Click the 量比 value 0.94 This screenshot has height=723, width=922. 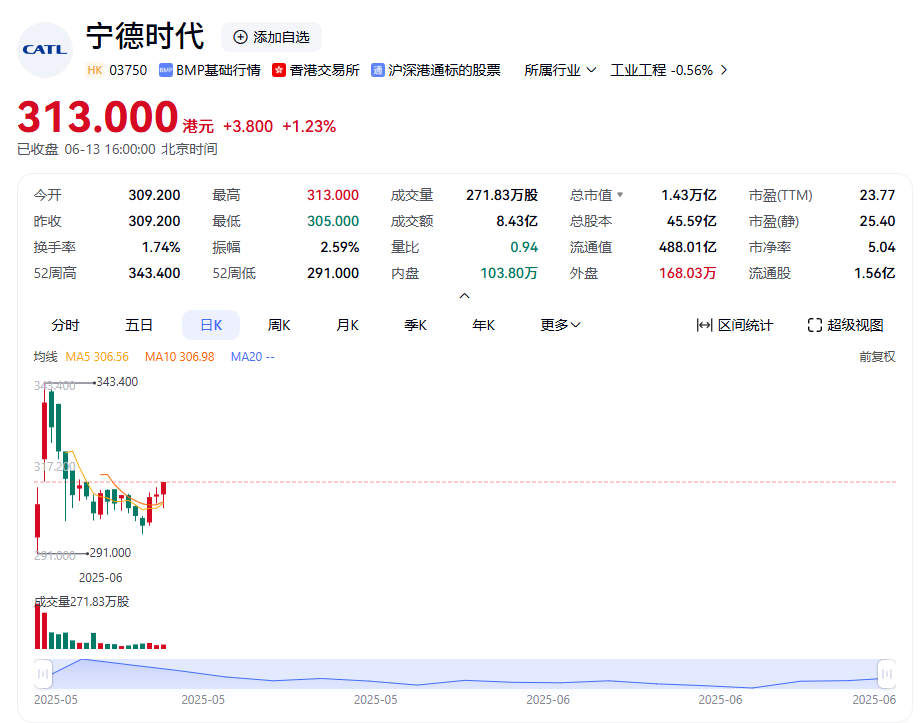click(x=524, y=247)
